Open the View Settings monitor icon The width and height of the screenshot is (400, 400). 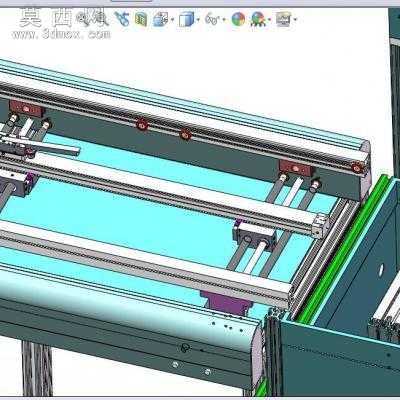[284, 19]
